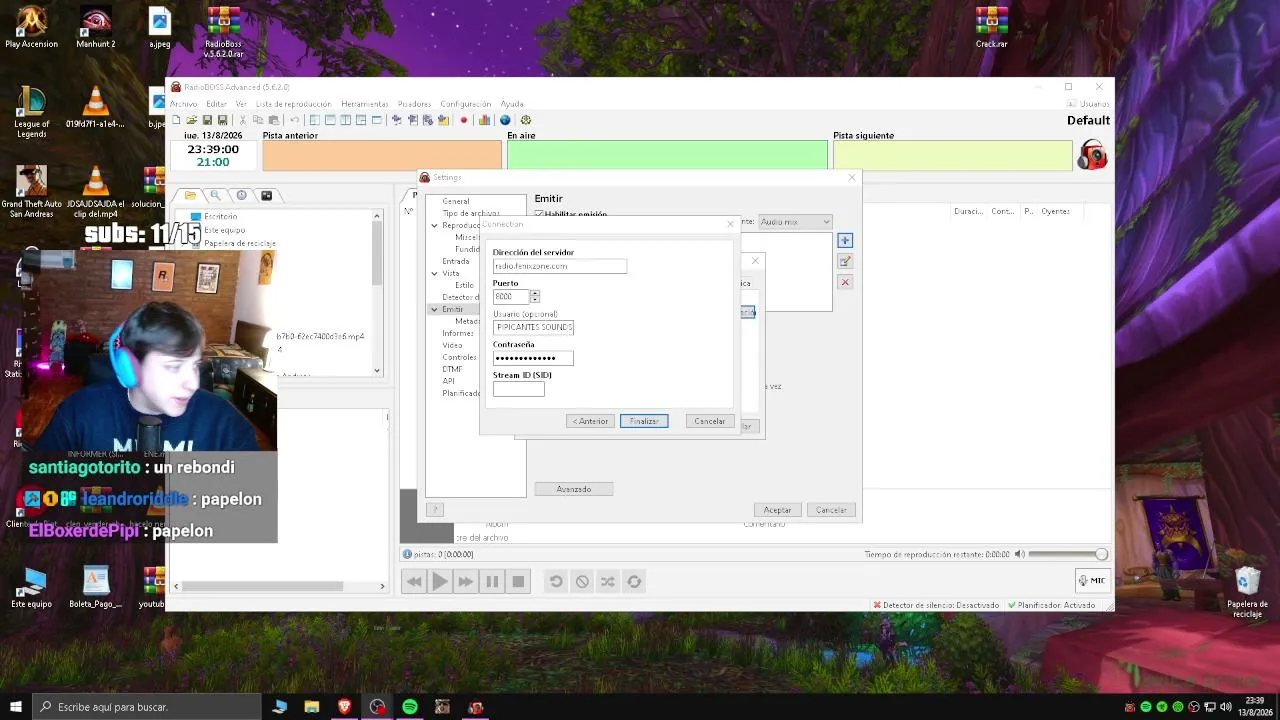Open the Ayuda menu
Image resolution: width=1280 pixels, height=720 pixels.
(512, 104)
